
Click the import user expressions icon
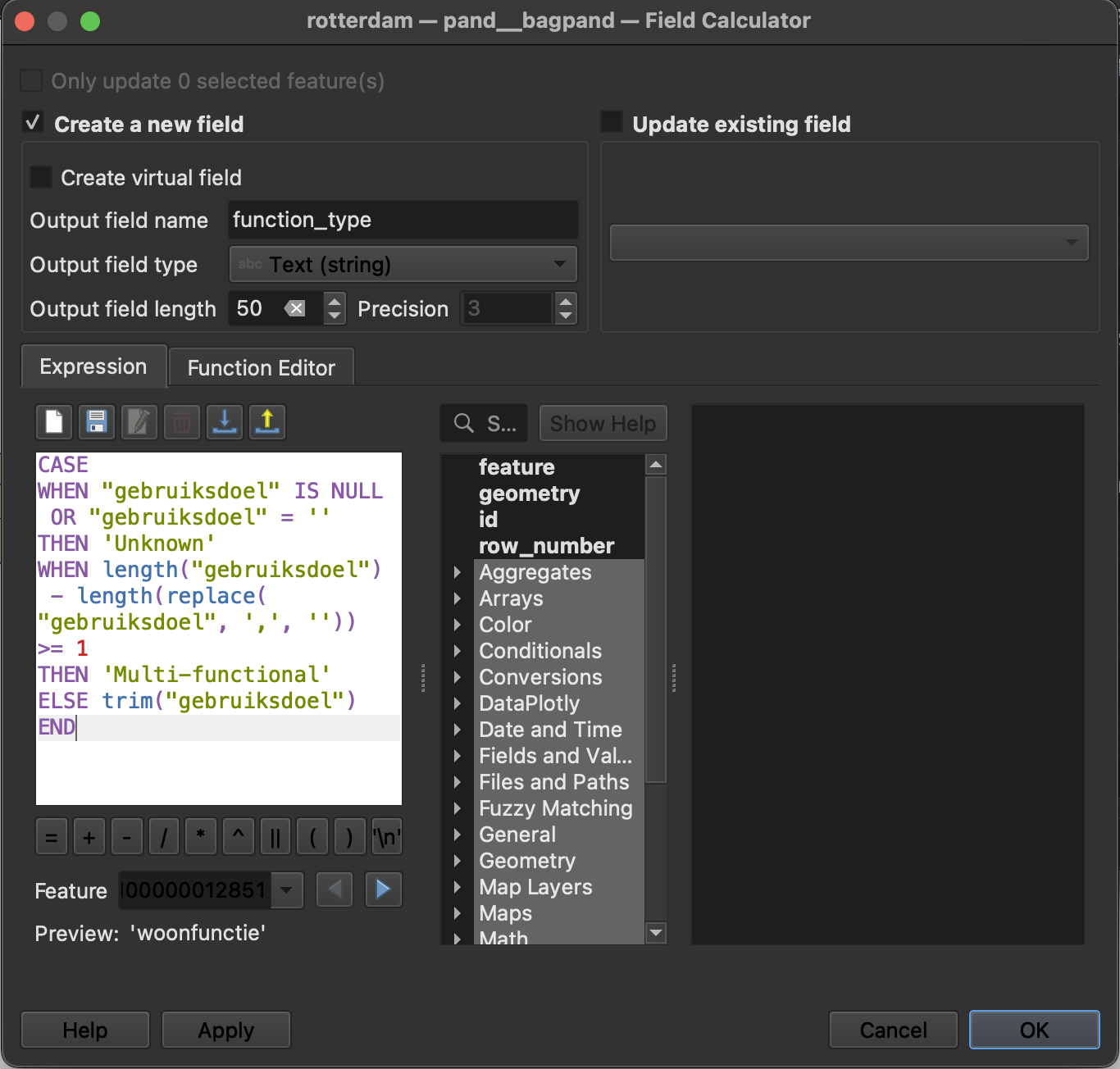pos(224,422)
